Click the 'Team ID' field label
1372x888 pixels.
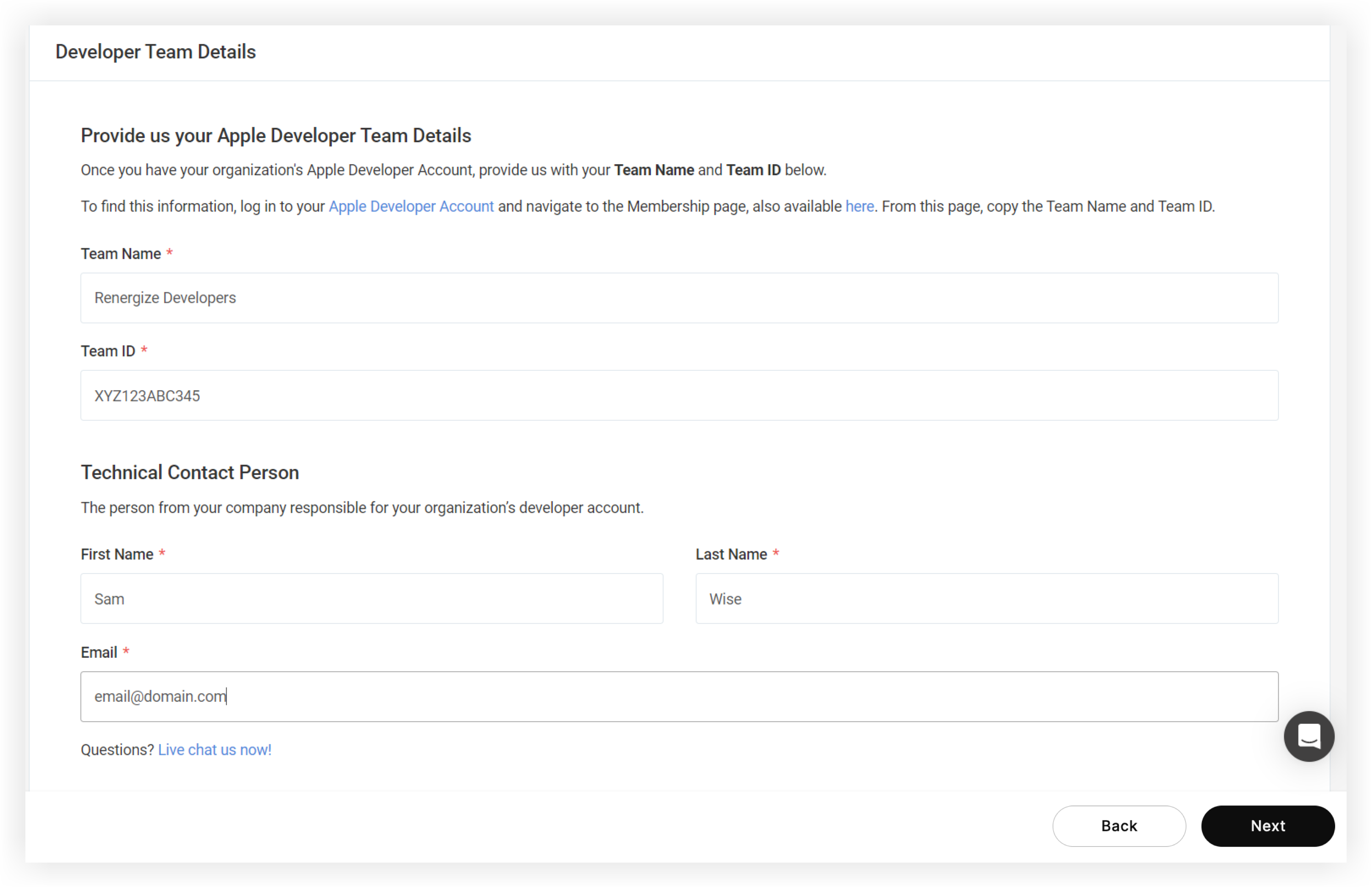(108, 351)
